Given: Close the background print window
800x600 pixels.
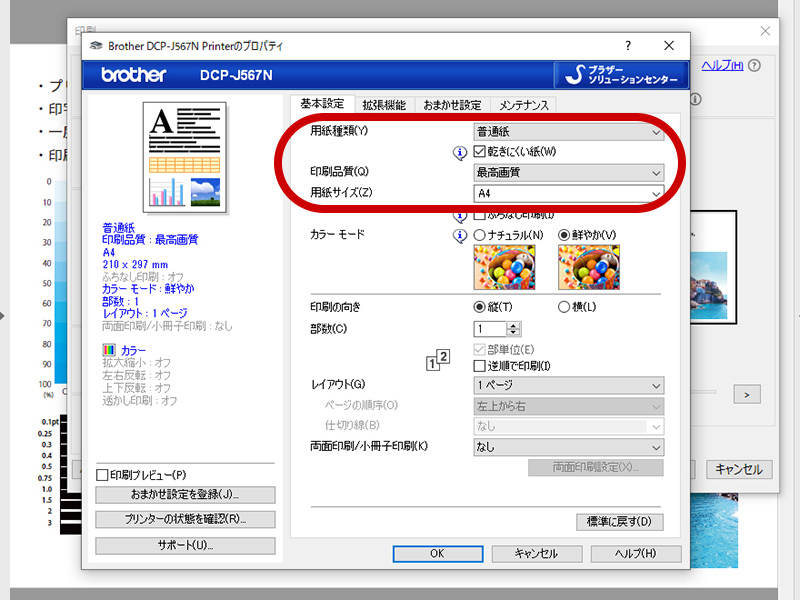Looking at the screenshot, I should [765, 31].
